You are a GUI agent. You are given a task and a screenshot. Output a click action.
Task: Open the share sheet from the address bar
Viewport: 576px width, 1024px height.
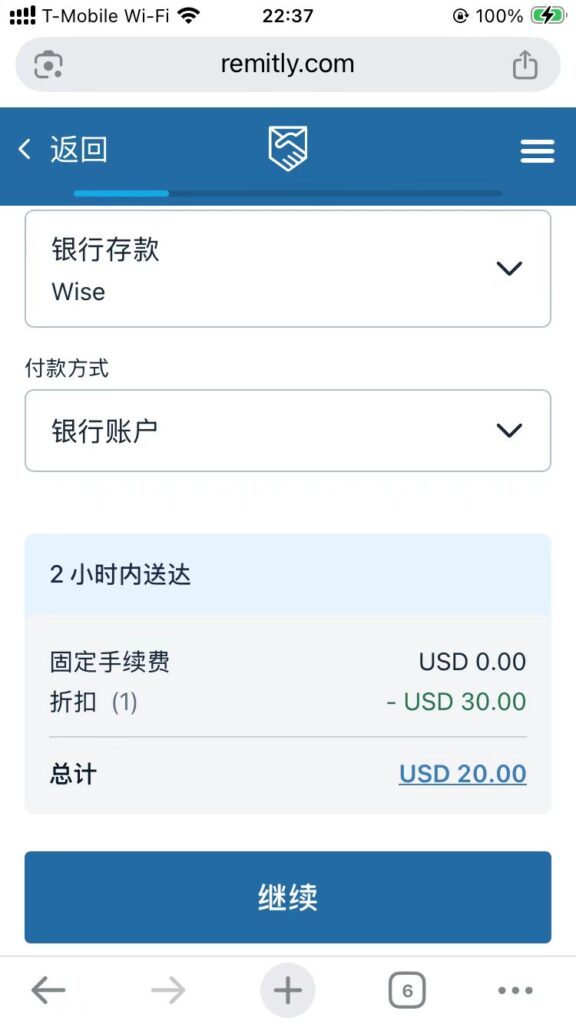coord(525,63)
